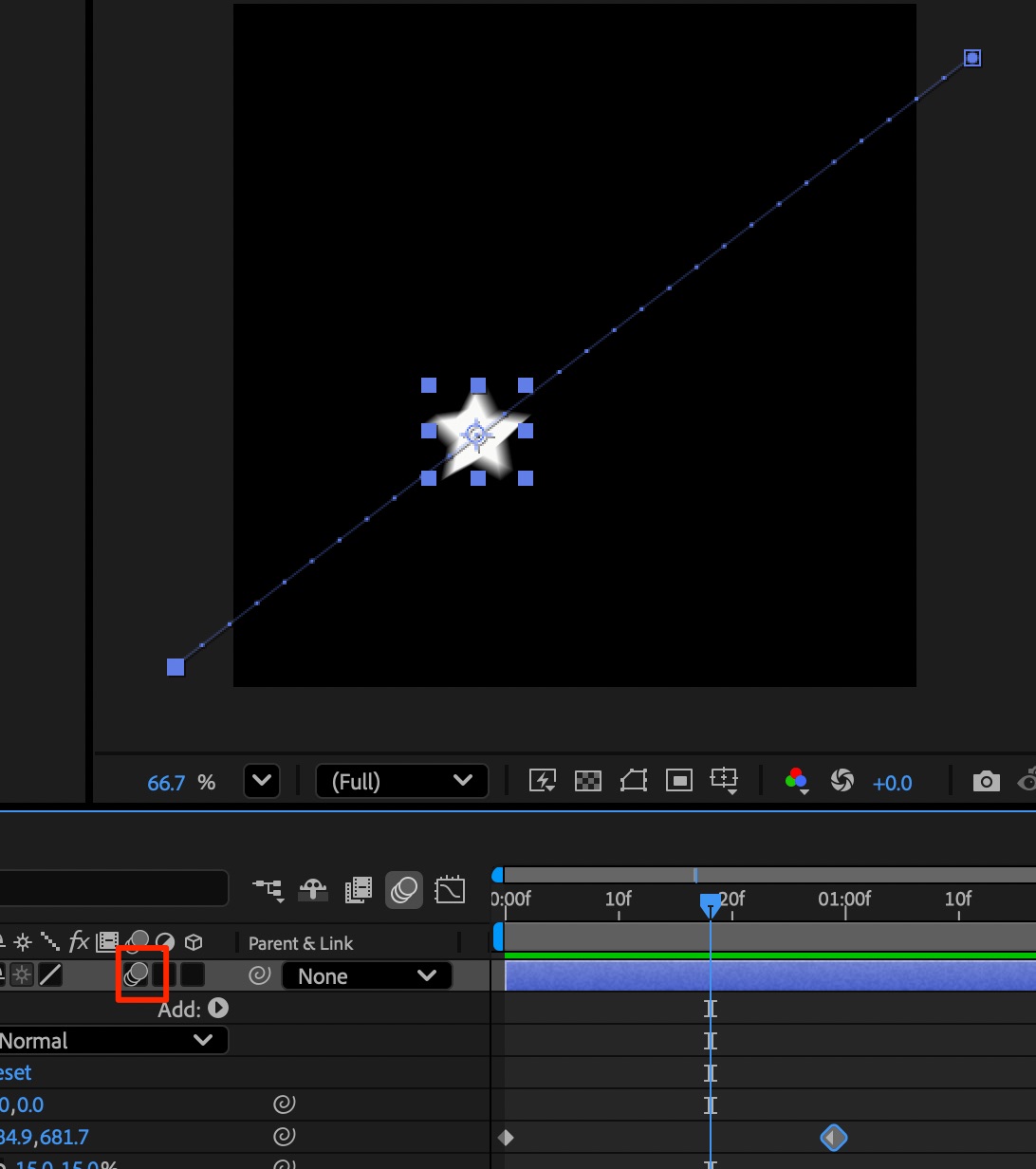
Task: Open the Graph Editor
Action: click(x=450, y=890)
